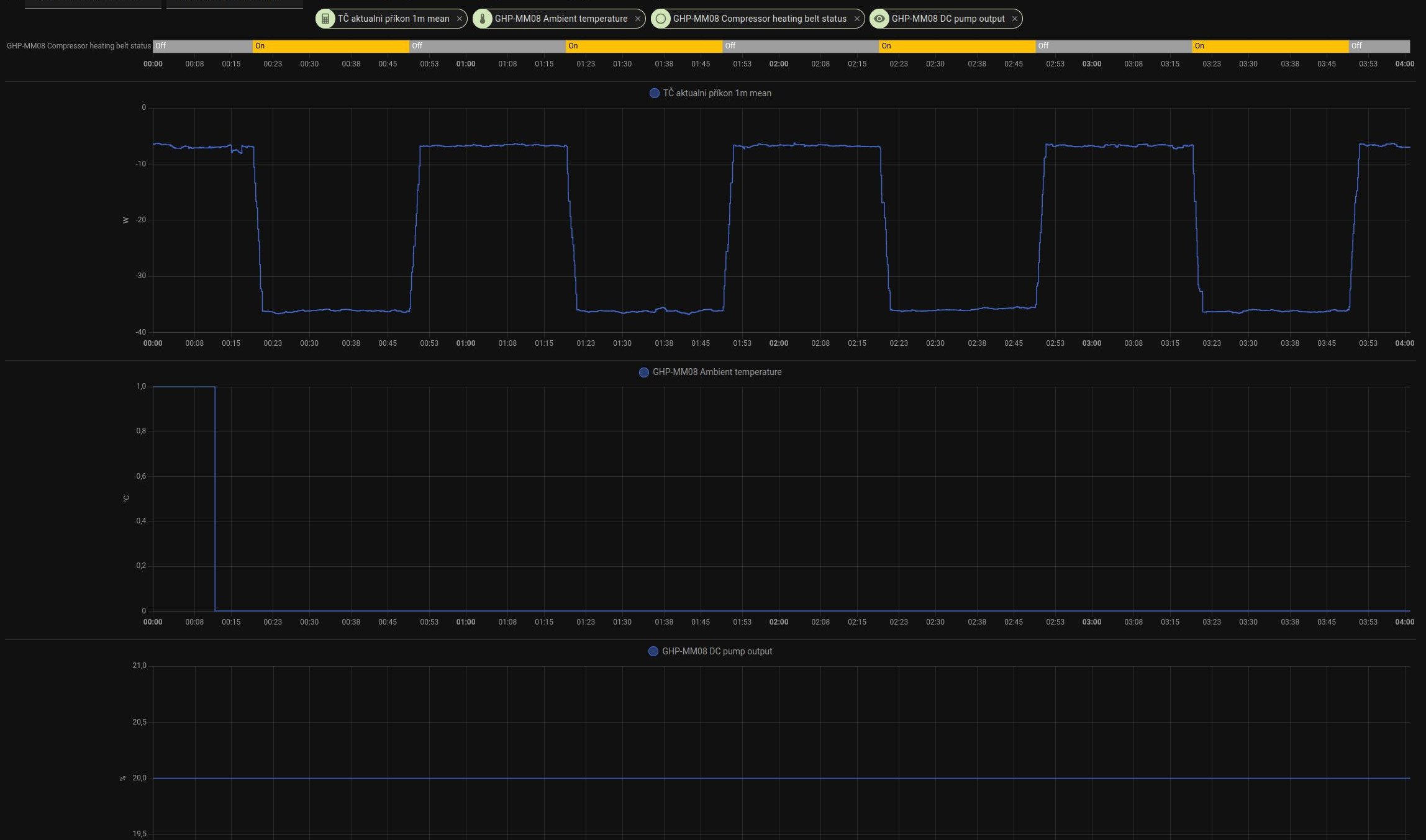Click GHP-MM08 Compressor heating belt status row label

coord(78,46)
